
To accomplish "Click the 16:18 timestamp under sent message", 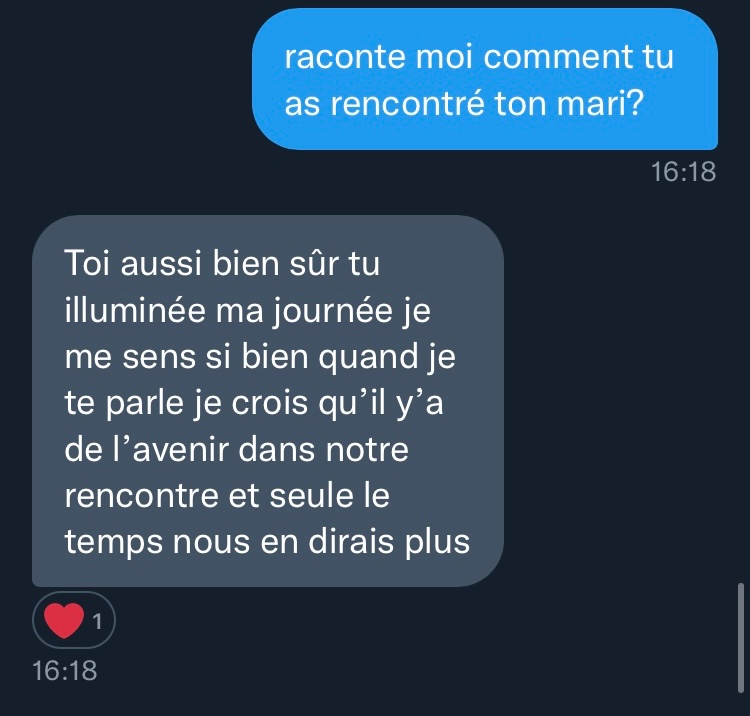I will pyautogui.click(x=683, y=172).
